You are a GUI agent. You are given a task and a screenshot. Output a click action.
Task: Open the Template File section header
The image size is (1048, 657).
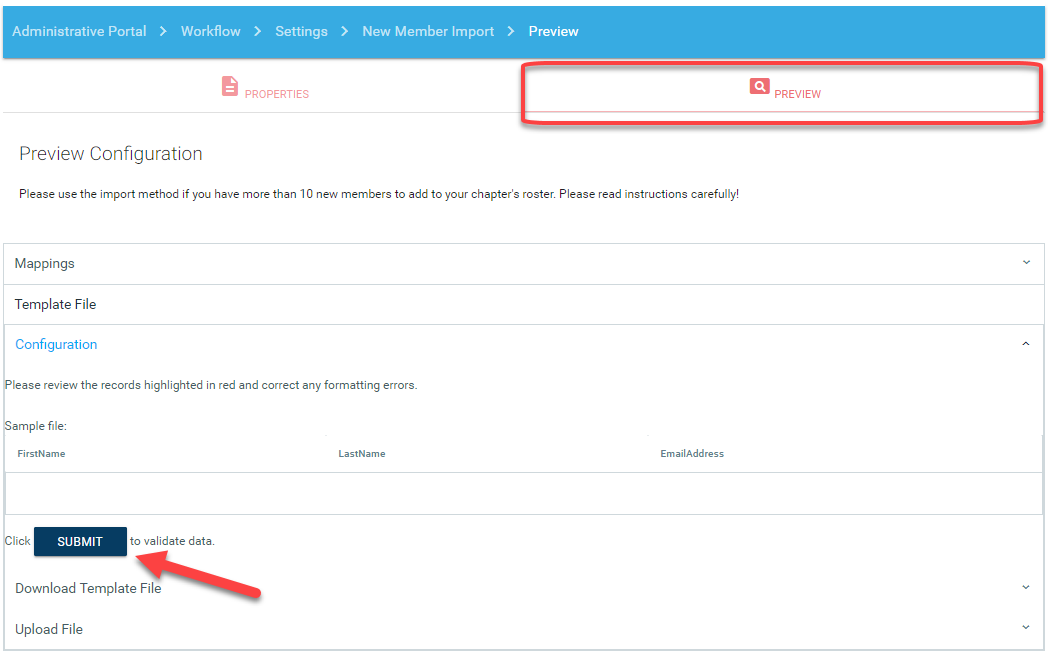point(56,304)
